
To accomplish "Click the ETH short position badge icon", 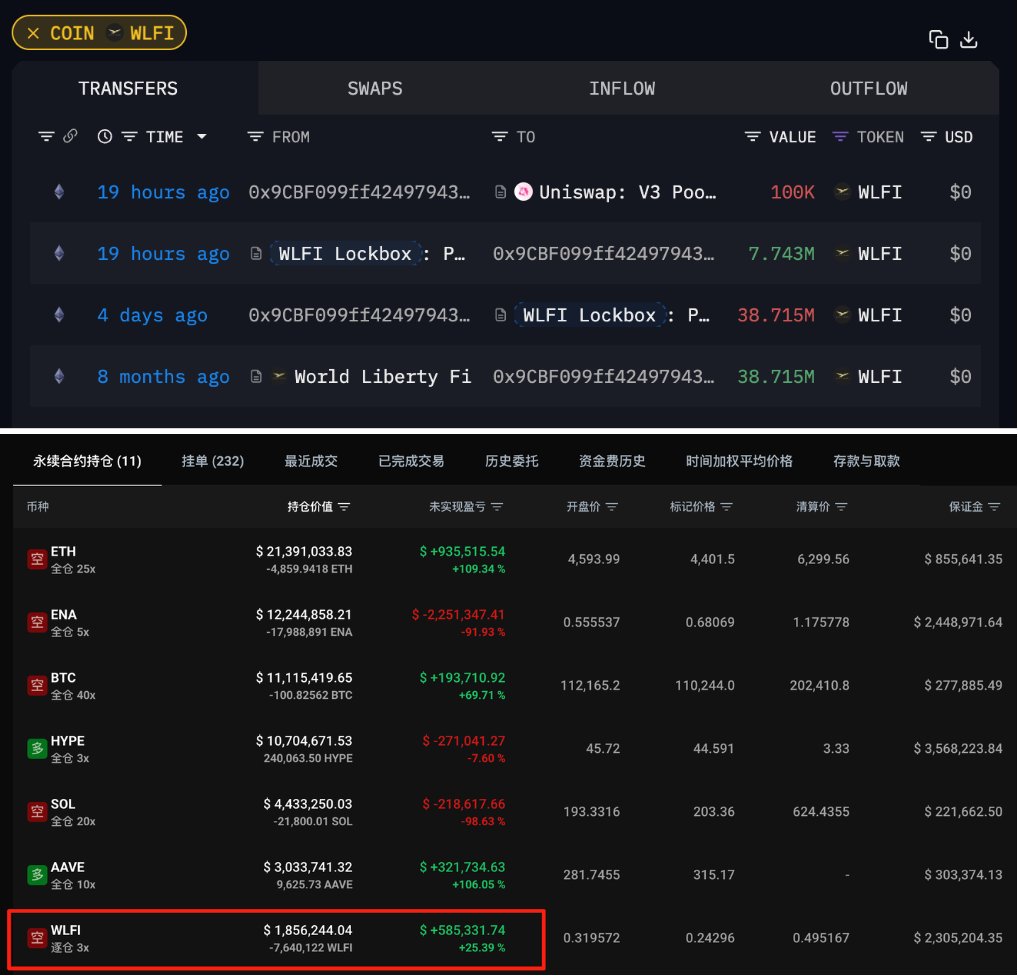I will click(37, 559).
